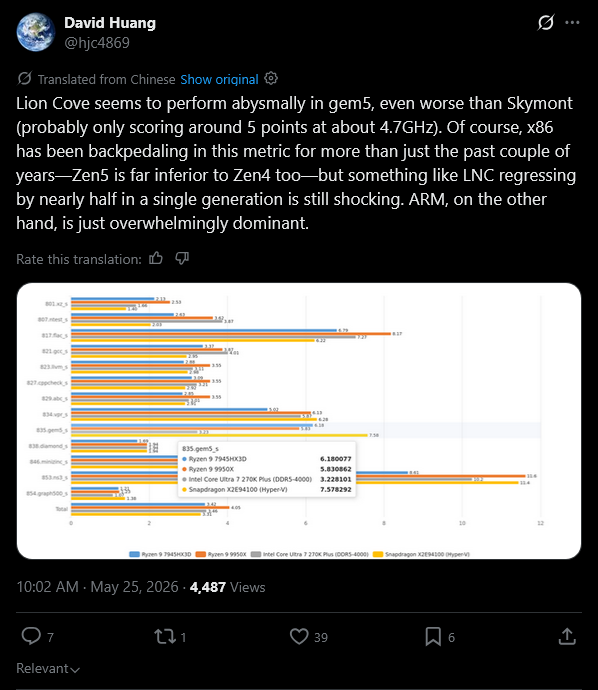Screen dimensions: 598x690
Task: Repost using the retweet icon
Action: click(165, 637)
